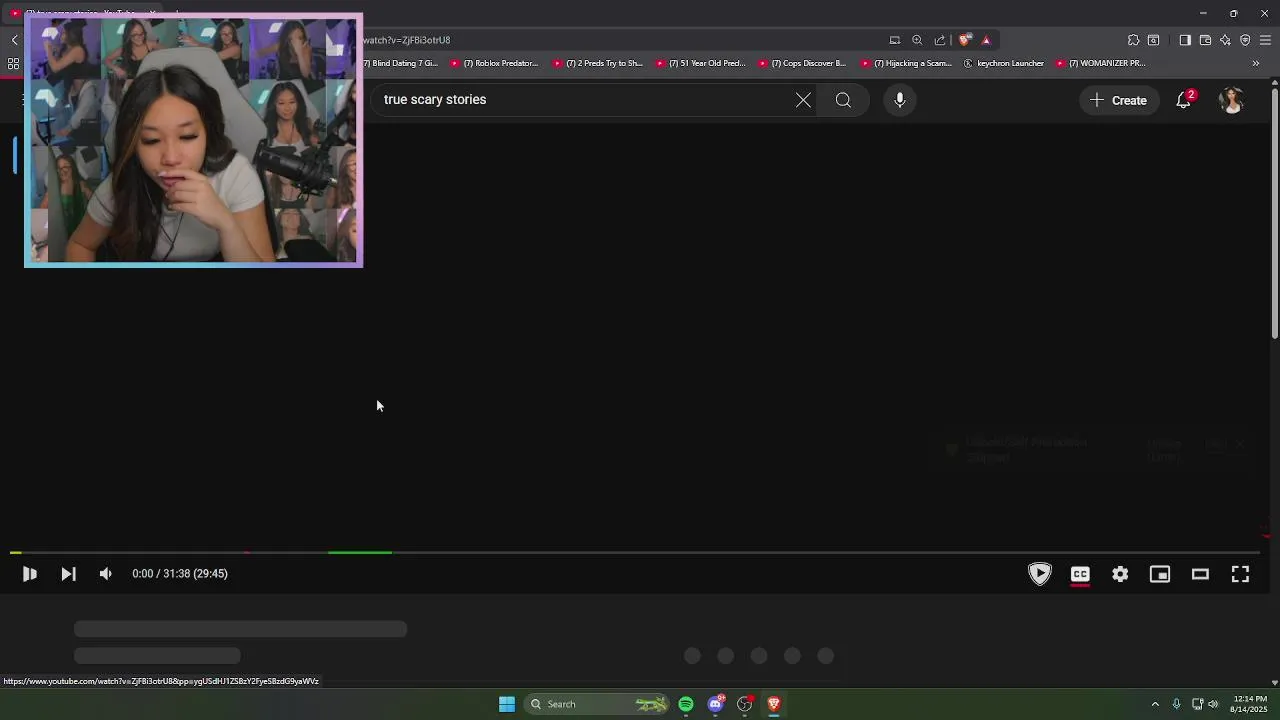Open the 'Roblox Predator...' bookmark
Image resolution: width=1280 pixels, height=720 pixels.
[495, 63]
